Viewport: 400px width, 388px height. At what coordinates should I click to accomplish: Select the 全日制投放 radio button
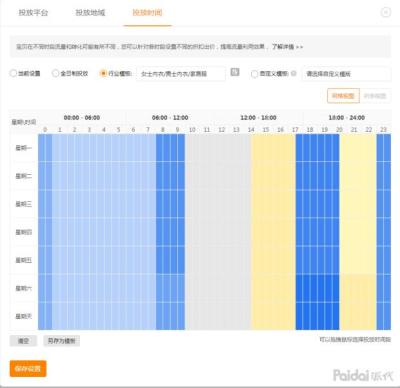click(x=55, y=73)
